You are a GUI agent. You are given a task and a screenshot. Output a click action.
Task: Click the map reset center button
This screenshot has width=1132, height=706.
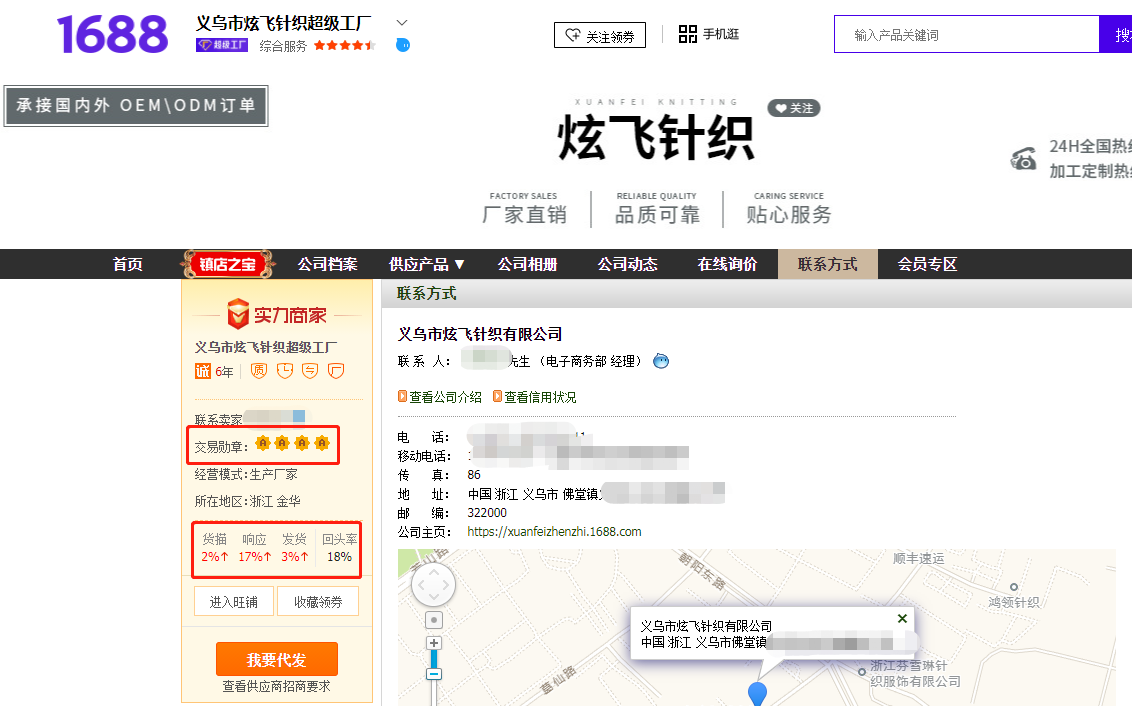(x=433, y=620)
